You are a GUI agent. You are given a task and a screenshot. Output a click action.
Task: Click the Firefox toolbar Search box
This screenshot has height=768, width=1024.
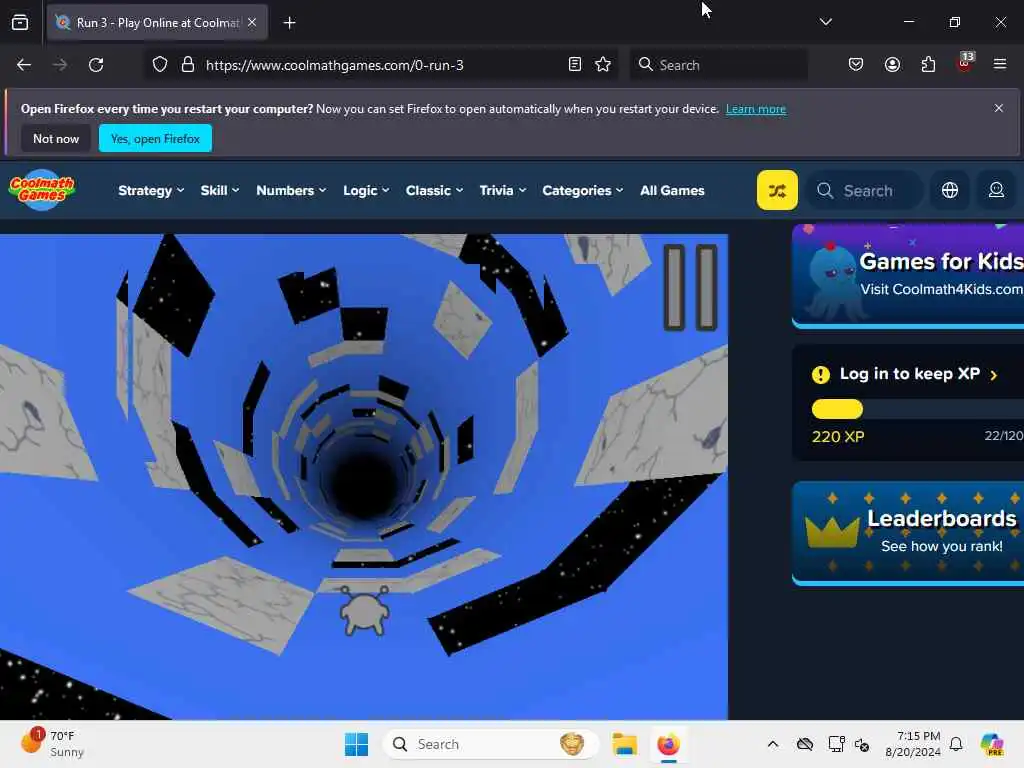(718, 65)
